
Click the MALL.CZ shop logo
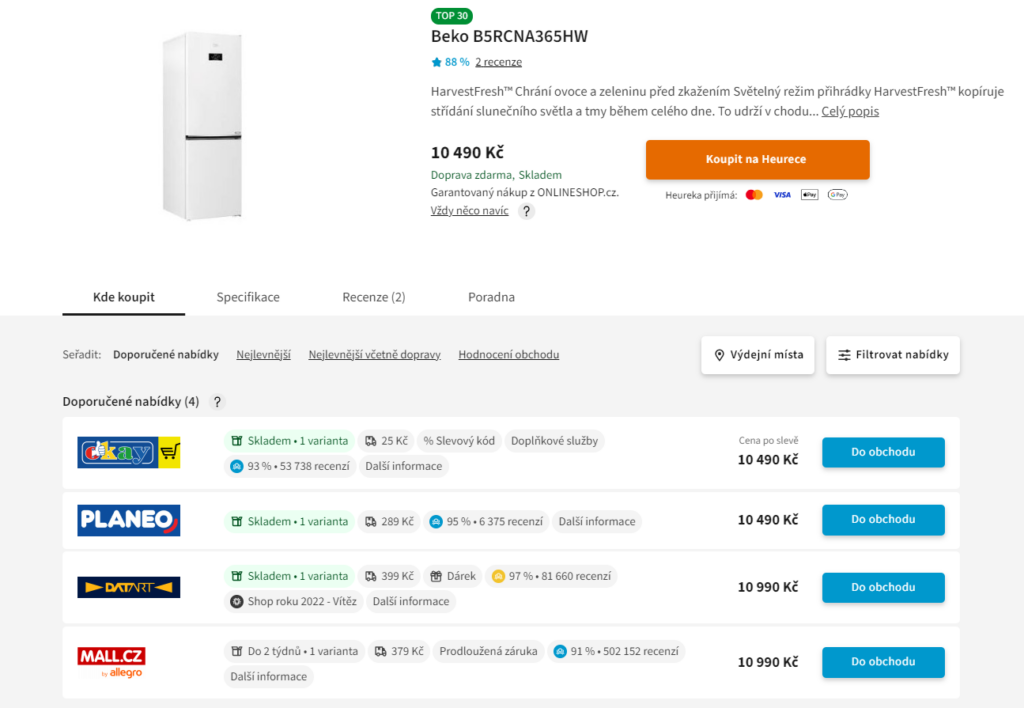pos(112,662)
